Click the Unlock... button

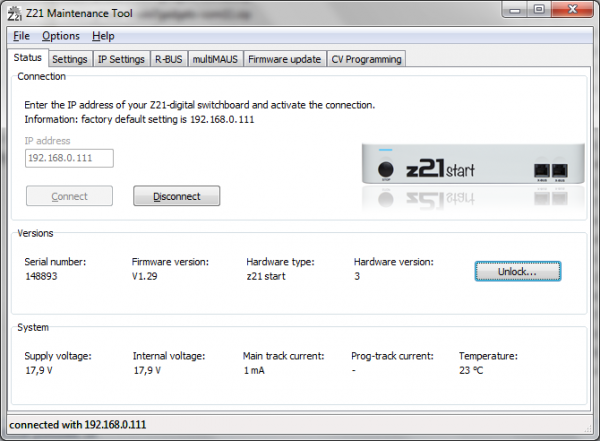click(518, 271)
